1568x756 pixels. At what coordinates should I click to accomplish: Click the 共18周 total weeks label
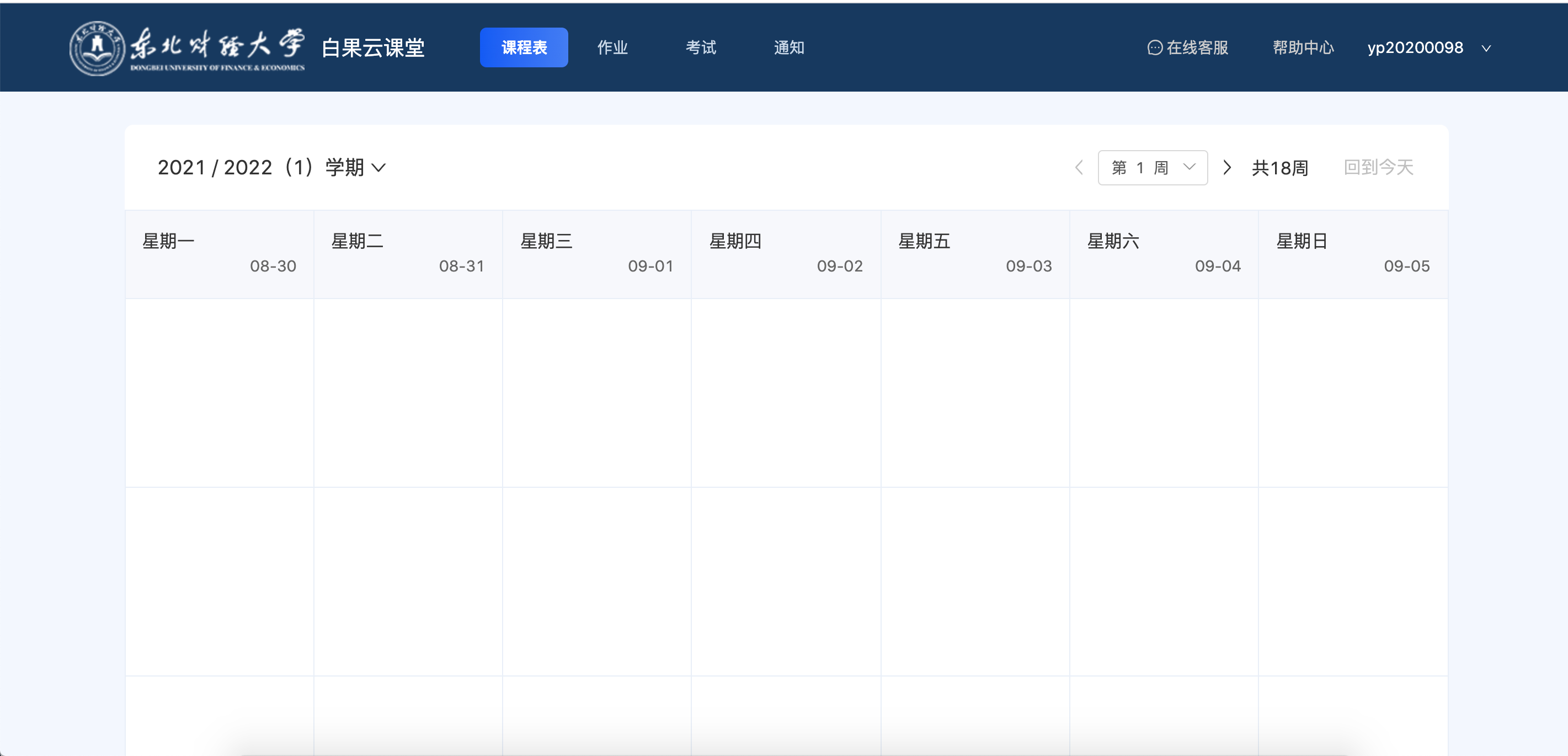pyautogui.click(x=1279, y=167)
